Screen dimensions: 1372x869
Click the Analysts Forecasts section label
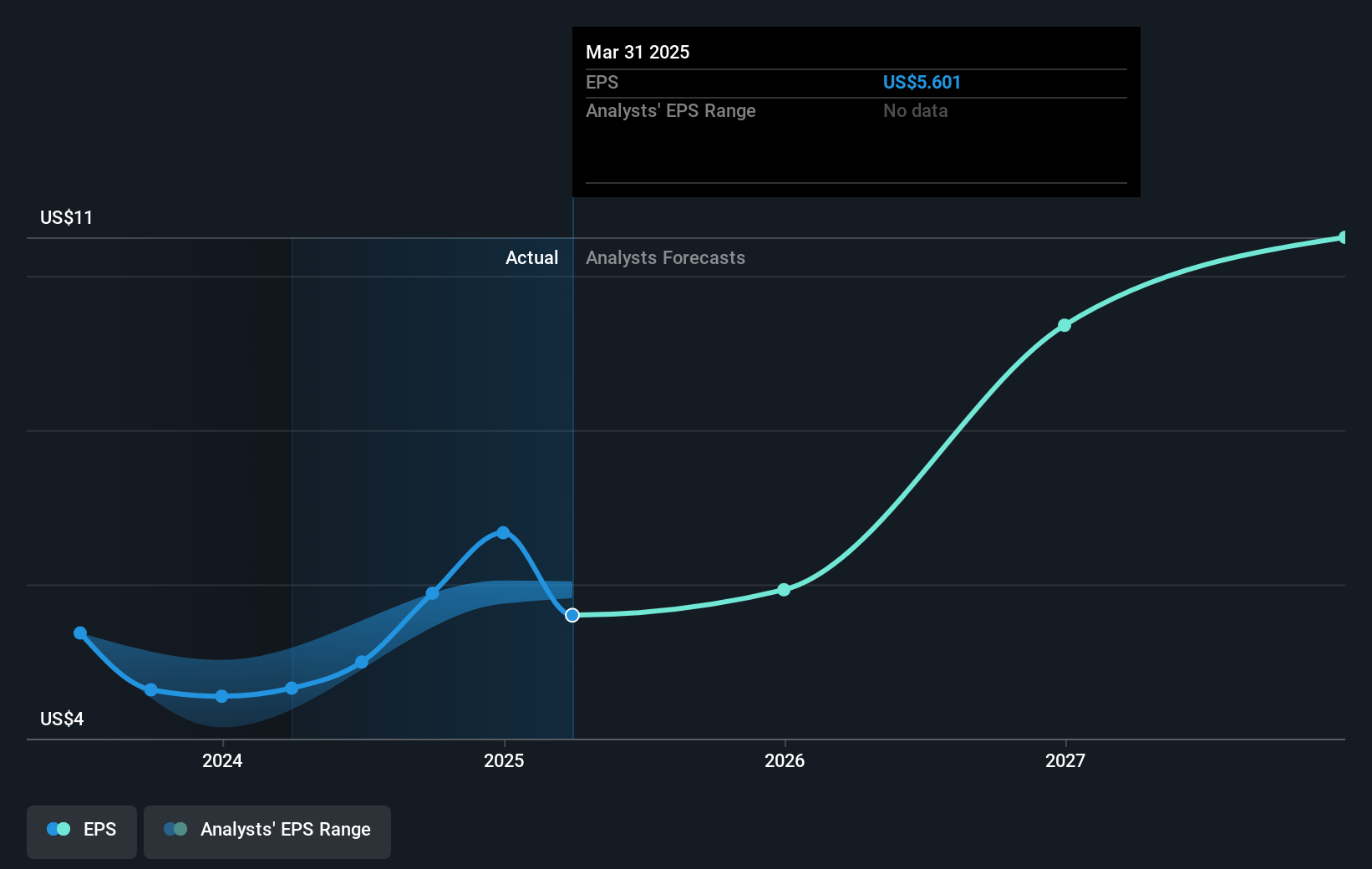665,257
